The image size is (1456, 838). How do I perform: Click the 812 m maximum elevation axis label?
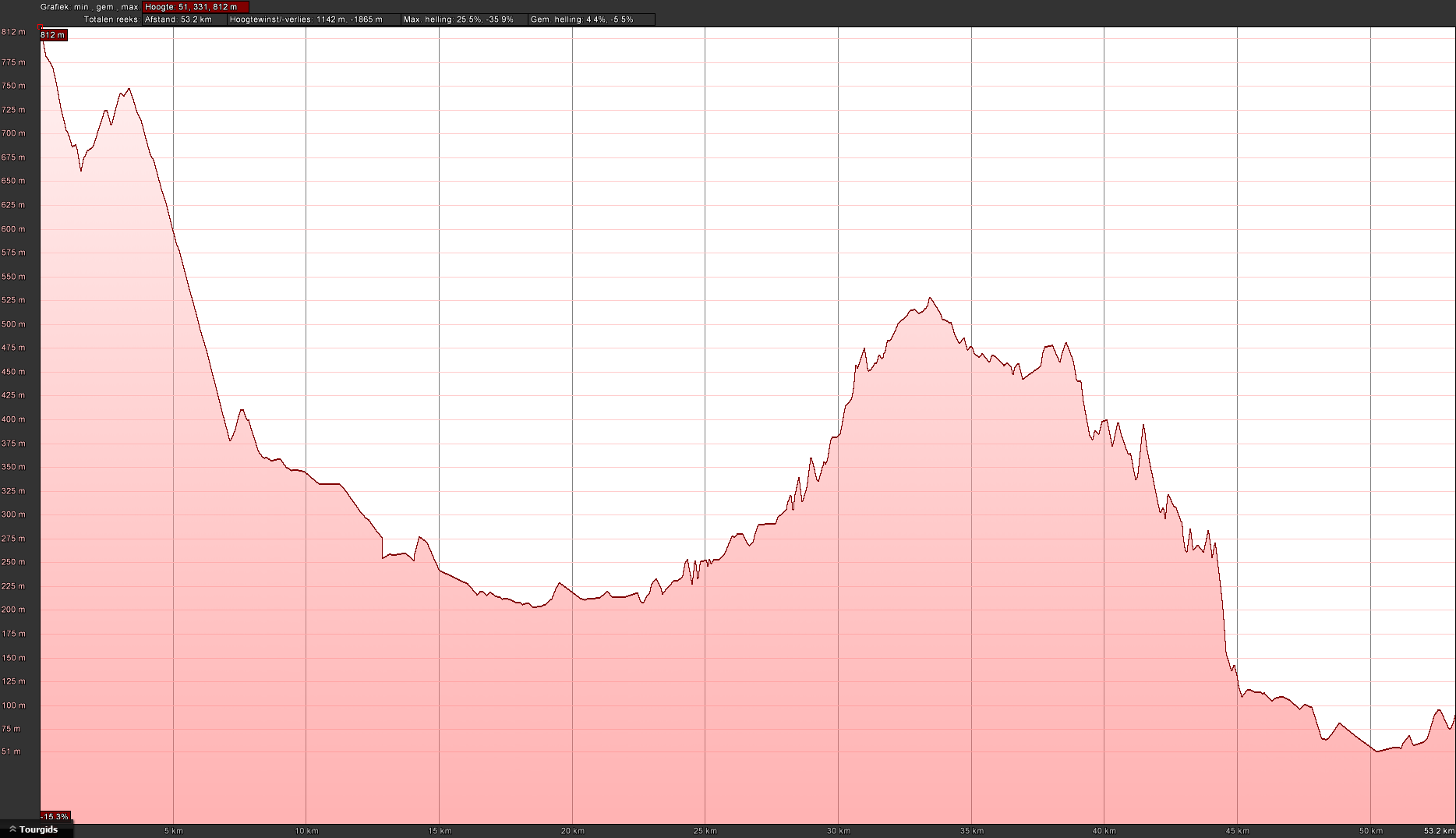click(x=13, y=32)
